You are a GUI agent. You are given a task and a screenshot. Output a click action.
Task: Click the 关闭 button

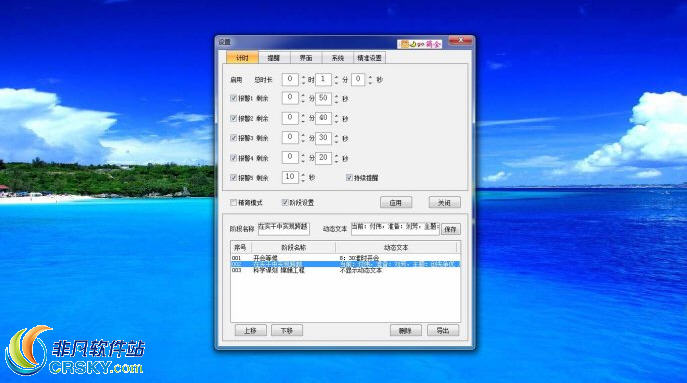click(x=444, y=202)
